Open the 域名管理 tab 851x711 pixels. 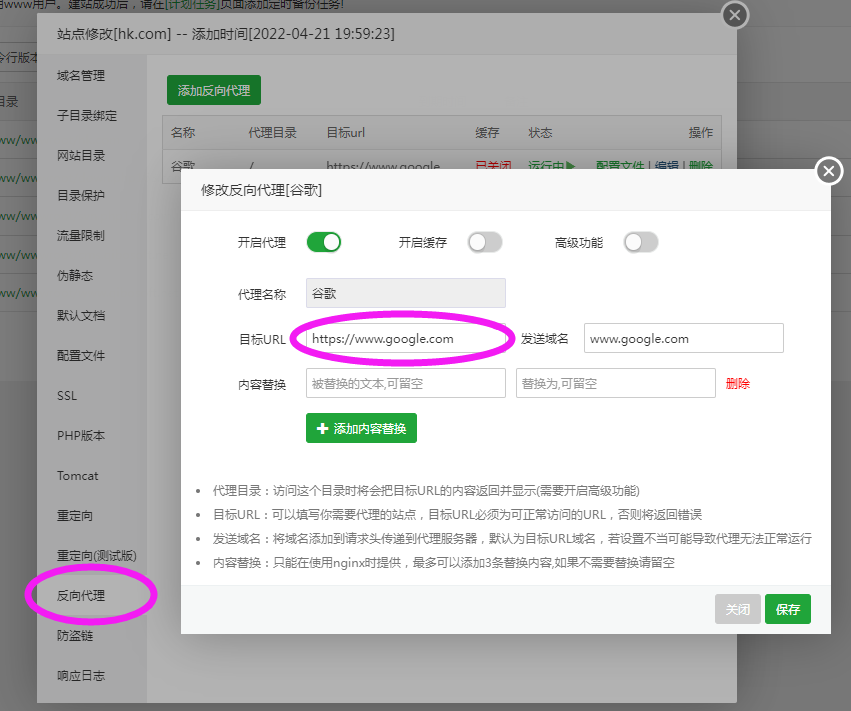[x=81, y=76]
